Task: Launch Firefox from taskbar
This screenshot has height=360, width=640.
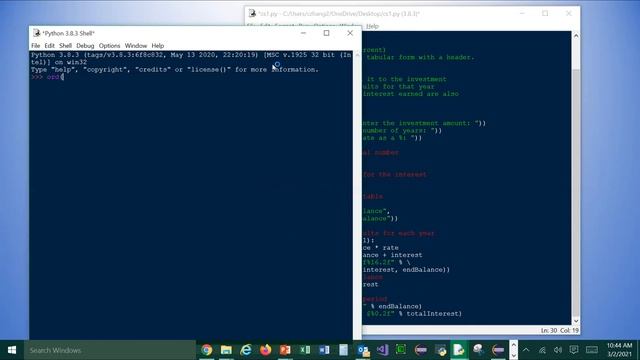Action: [x=265, y=350]
